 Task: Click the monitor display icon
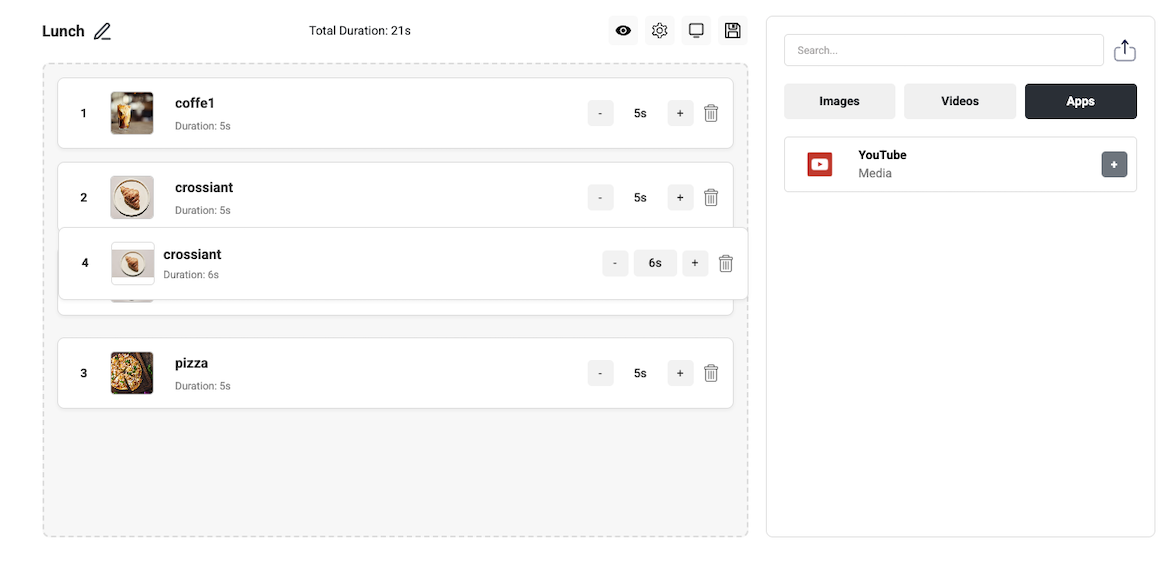pos(696,31)
